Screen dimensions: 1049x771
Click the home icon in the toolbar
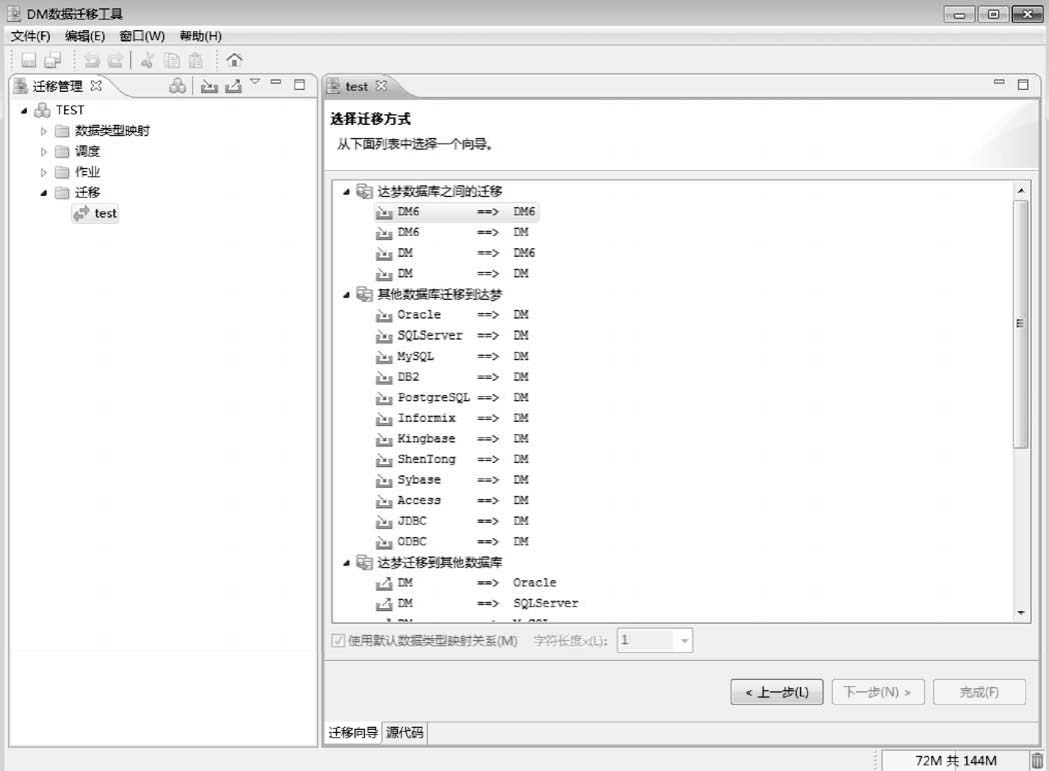(234, 60)
